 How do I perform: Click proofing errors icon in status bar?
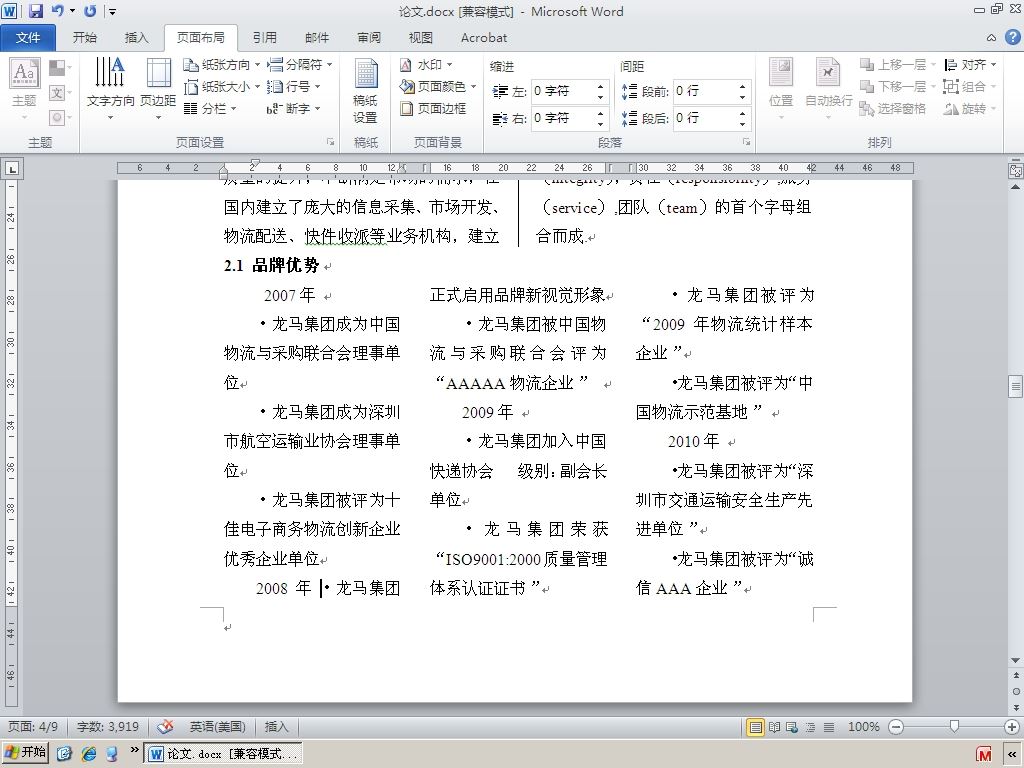(166, 726)
